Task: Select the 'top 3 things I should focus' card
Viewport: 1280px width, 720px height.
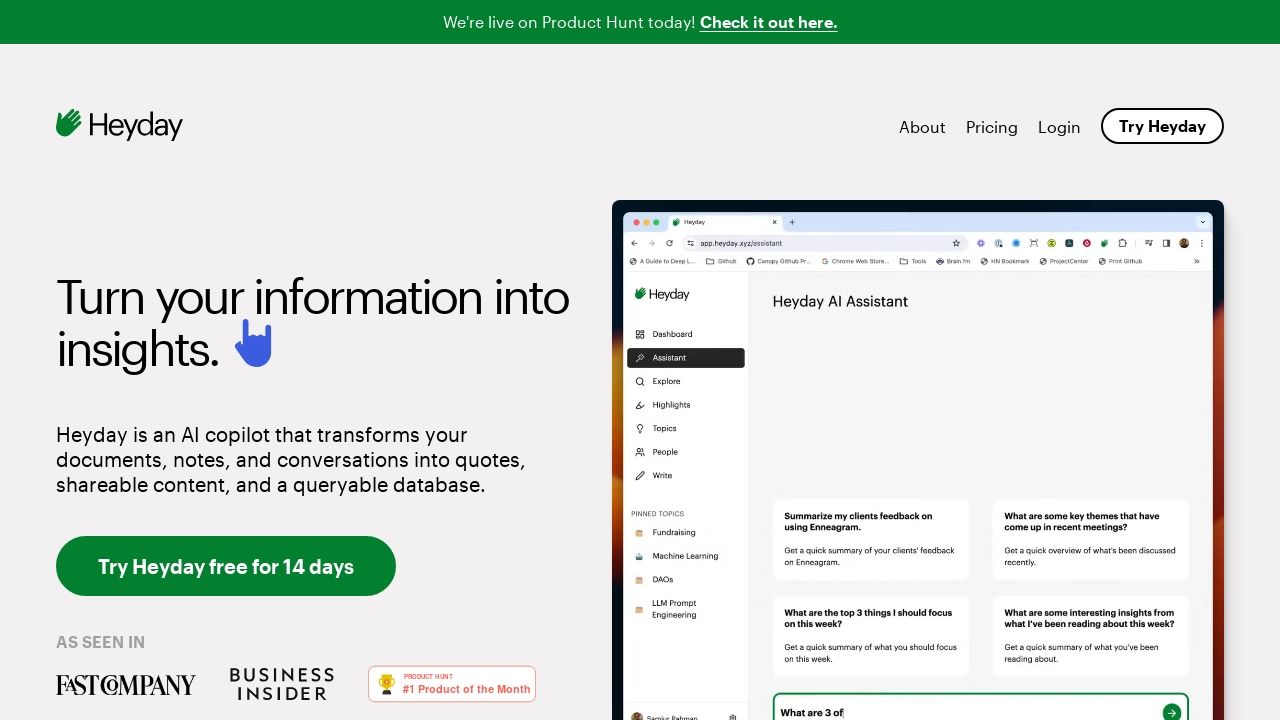Action: point(871,636)
